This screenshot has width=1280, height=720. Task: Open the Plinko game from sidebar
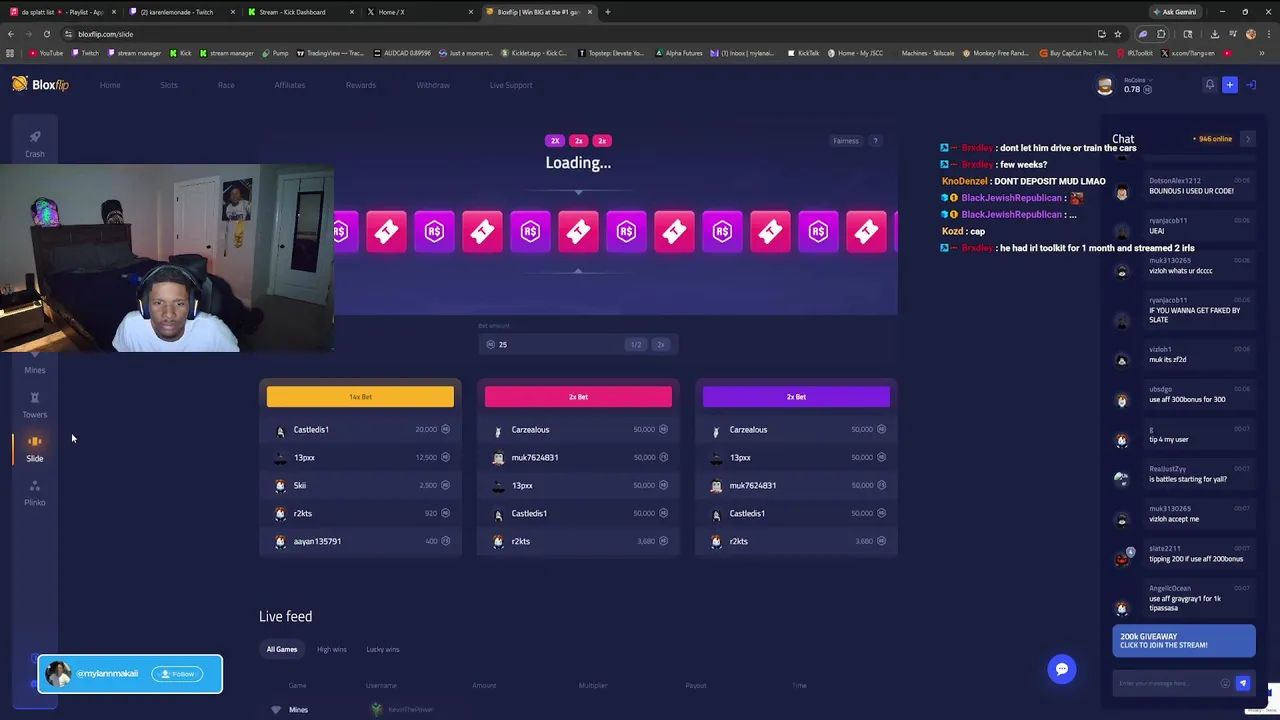[x=35, y=492]
